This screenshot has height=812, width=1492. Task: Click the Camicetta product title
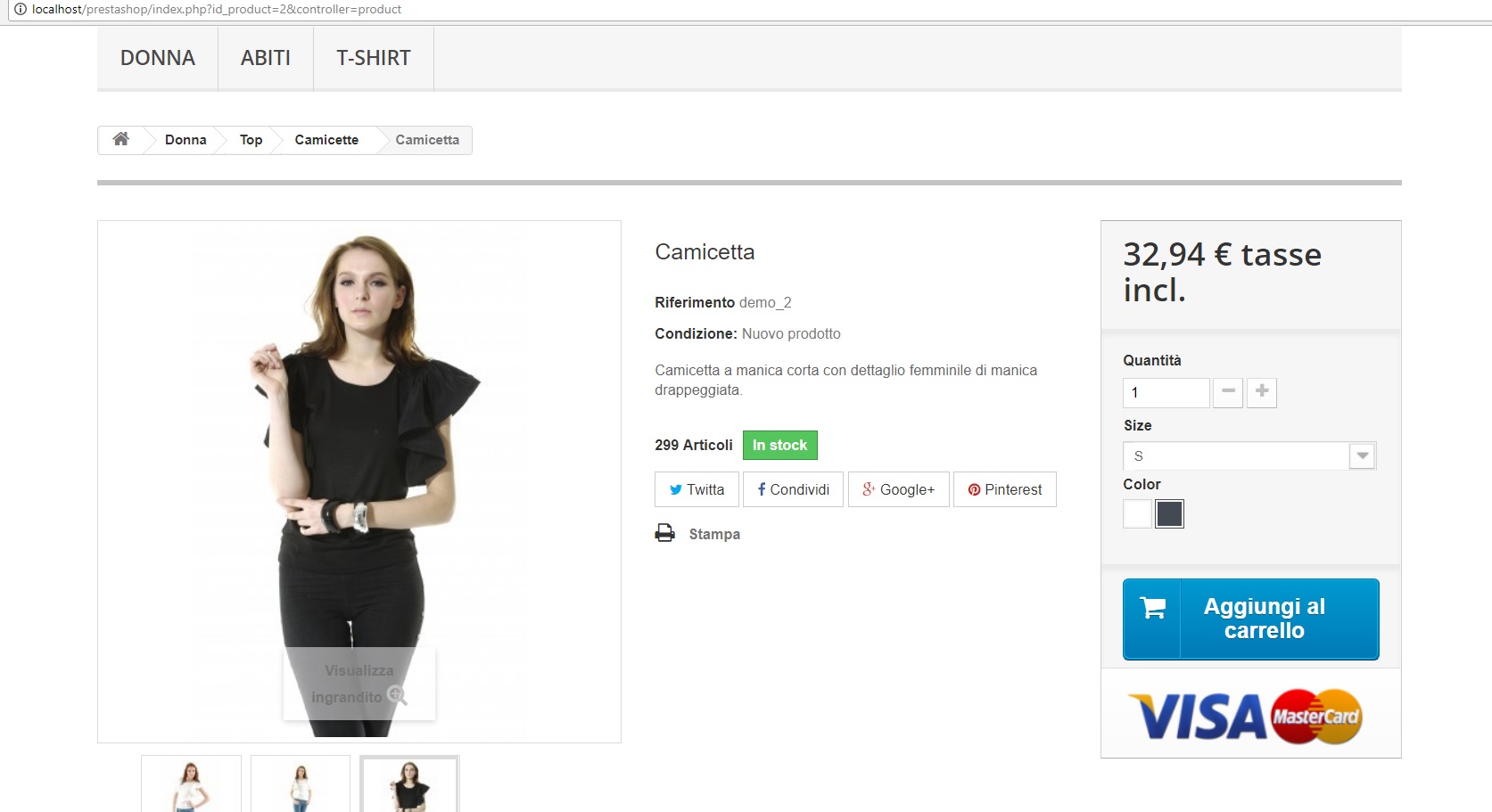click(705, 252)
